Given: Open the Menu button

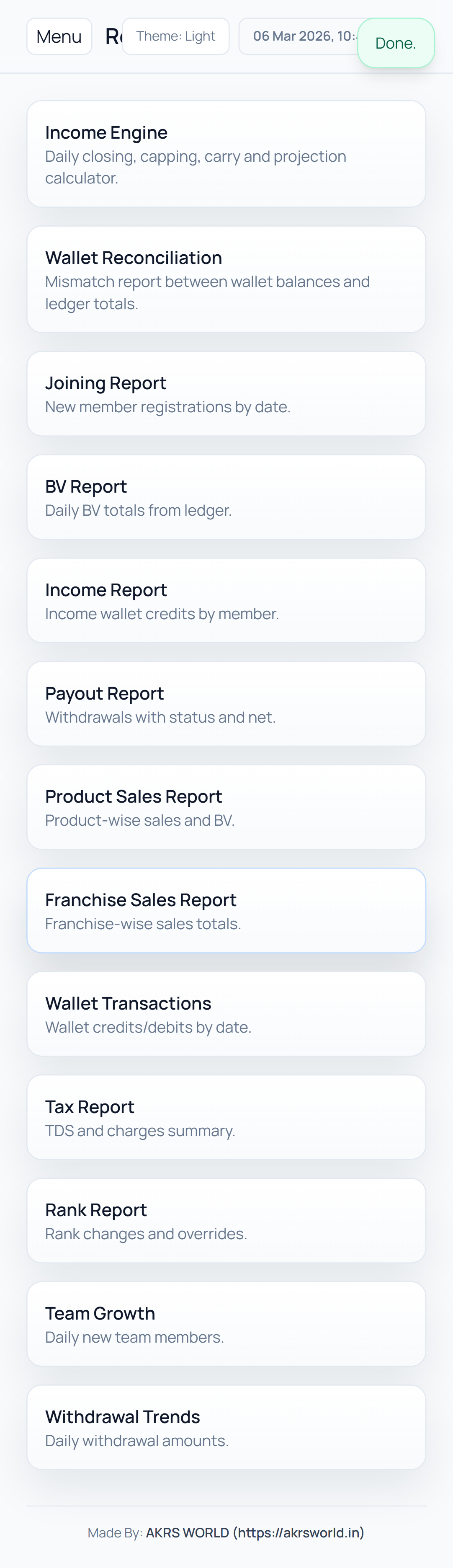Looking at the screenshot, I should click(59, 36).
